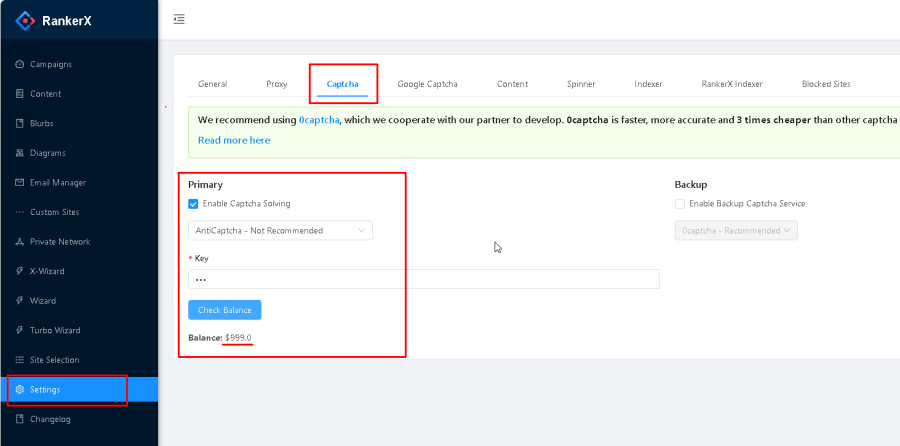The width and height of the screenshot is (900, 446).
Task: Open Private Network via its sidebar icon
Action: [20, 242]
